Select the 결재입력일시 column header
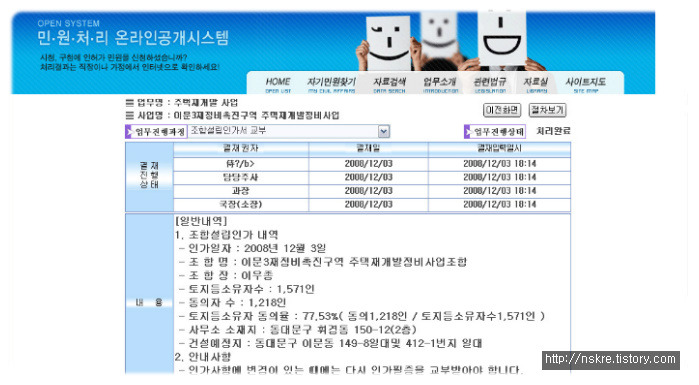The width and height of the screenshot is (699, 385). coord(499,148)
